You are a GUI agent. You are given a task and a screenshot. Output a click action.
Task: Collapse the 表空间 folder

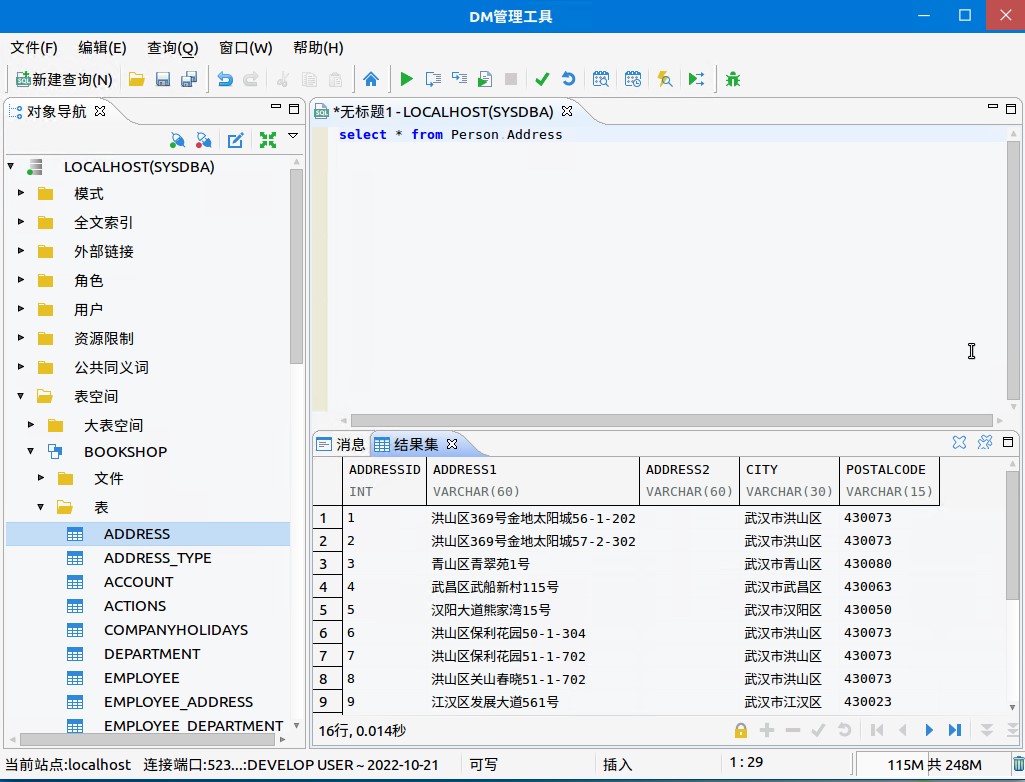pyautogui.click(x=21, y=396)
